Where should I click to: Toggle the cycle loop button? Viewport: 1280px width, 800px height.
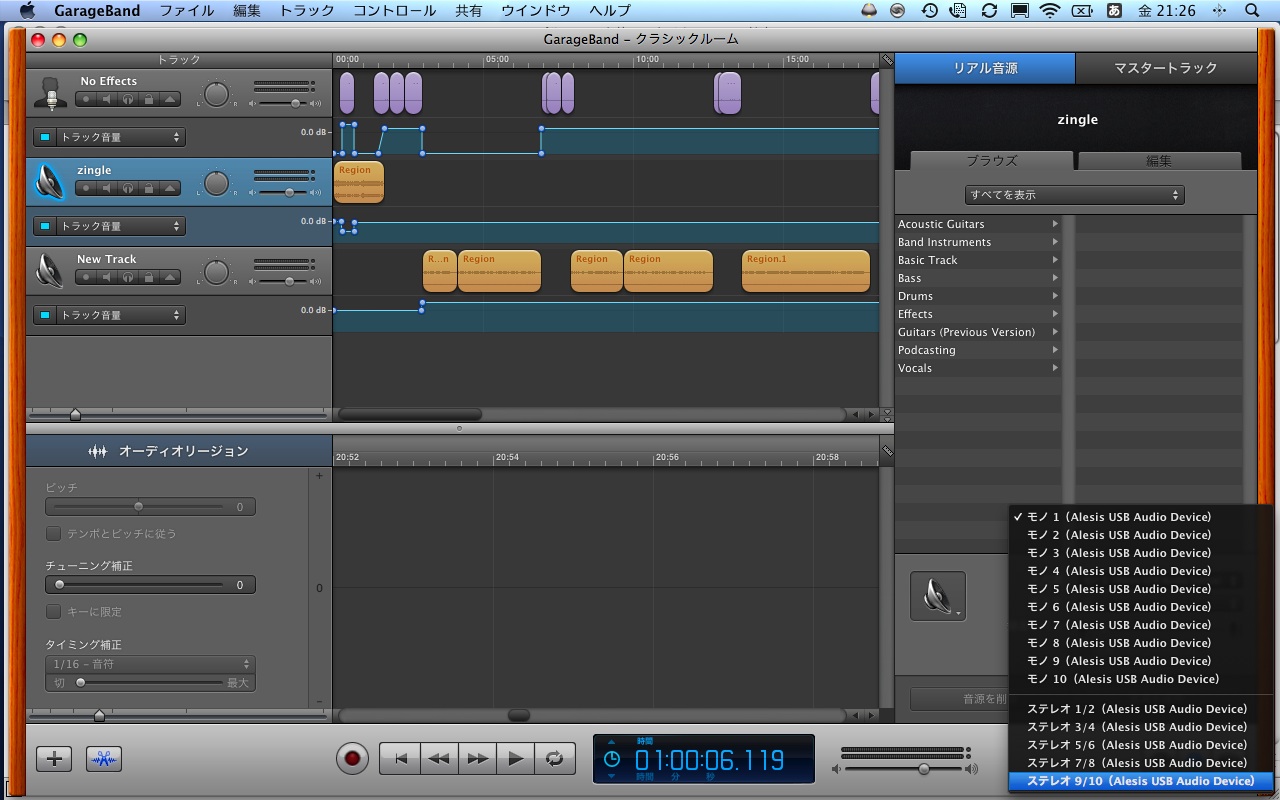click(x=554, y=758)
